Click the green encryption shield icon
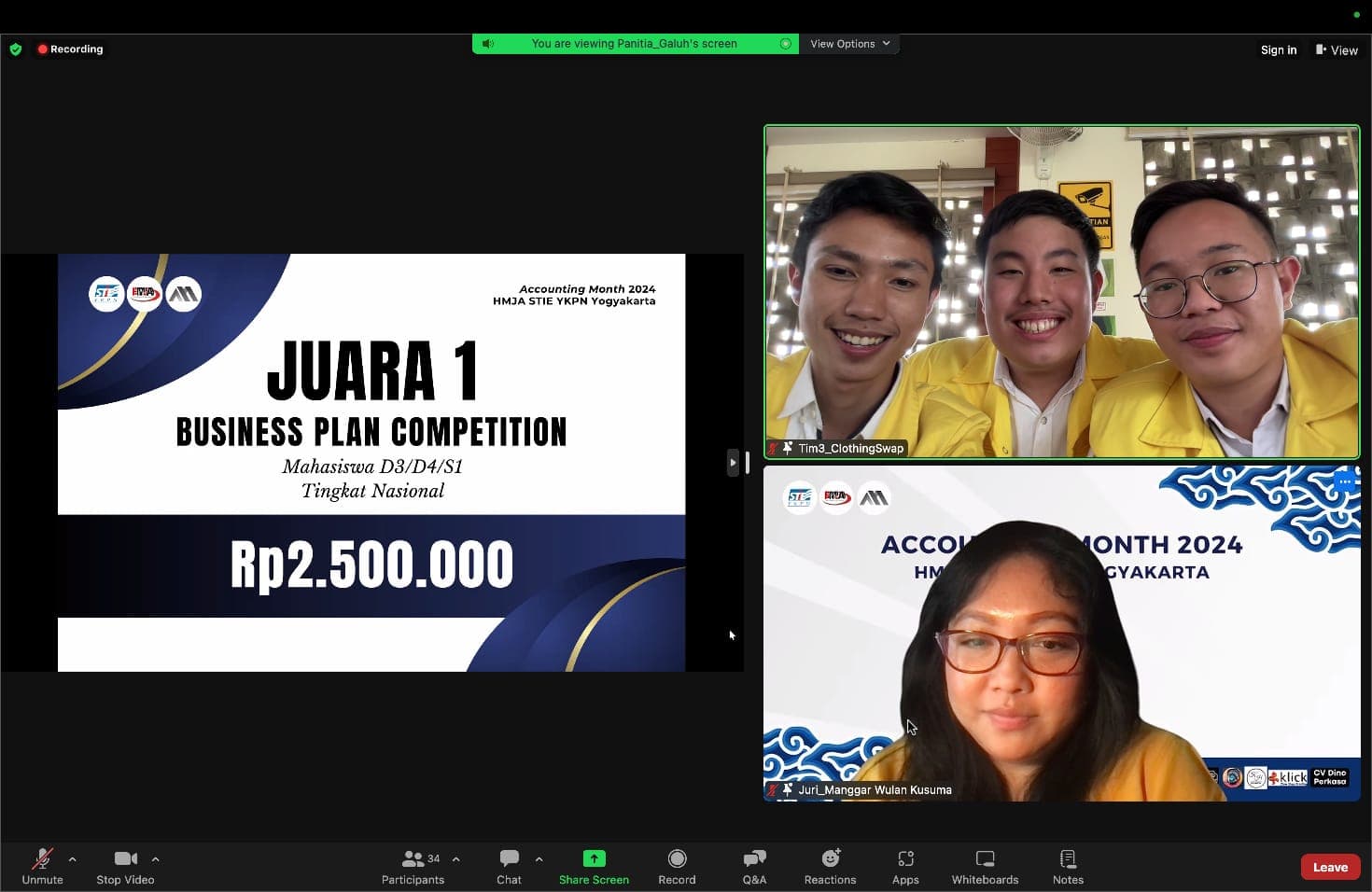The width and height of the screenshot is (1372, 892). 16,49
